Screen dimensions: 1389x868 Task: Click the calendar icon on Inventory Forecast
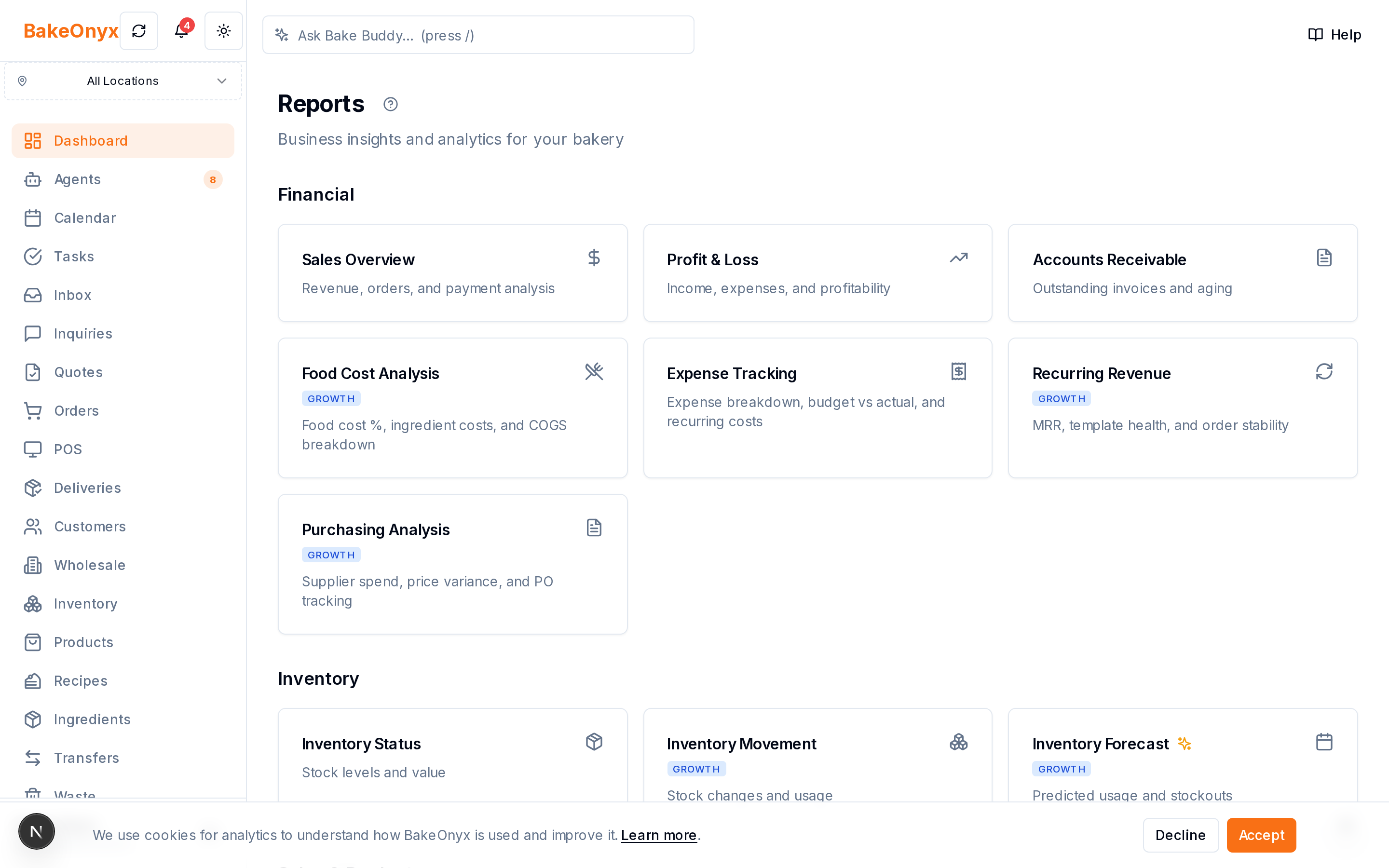tap(1324, 742)
